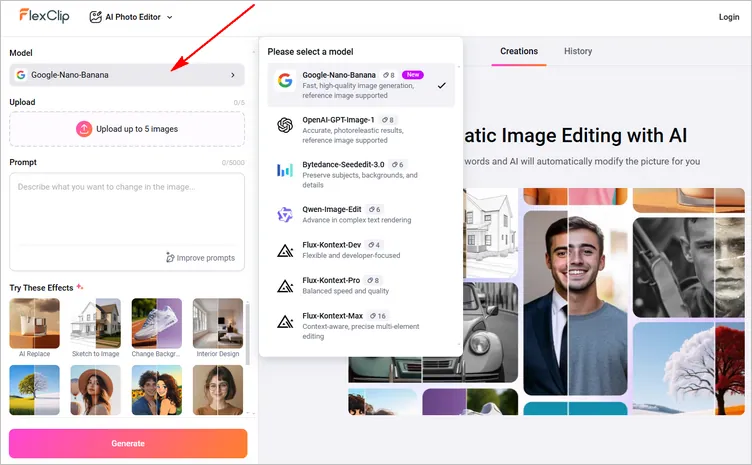
Task: Click the house sketch sample image
Action: pyautogui.click(x=491, y=233)
